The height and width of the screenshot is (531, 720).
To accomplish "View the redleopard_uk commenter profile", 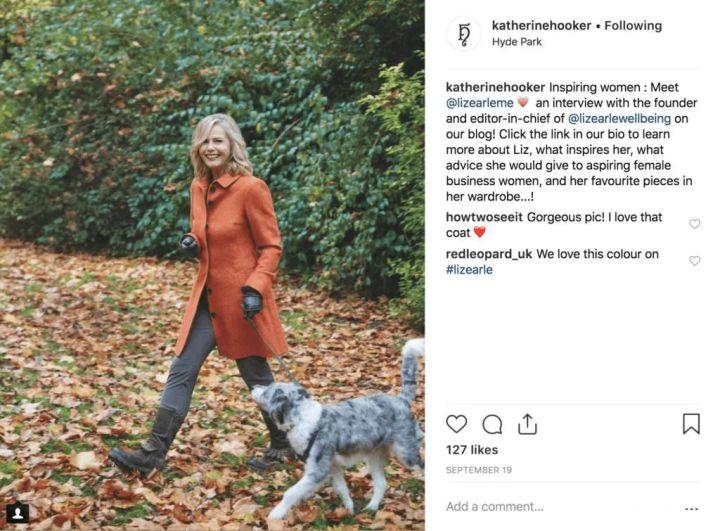I will pos(489,254).
